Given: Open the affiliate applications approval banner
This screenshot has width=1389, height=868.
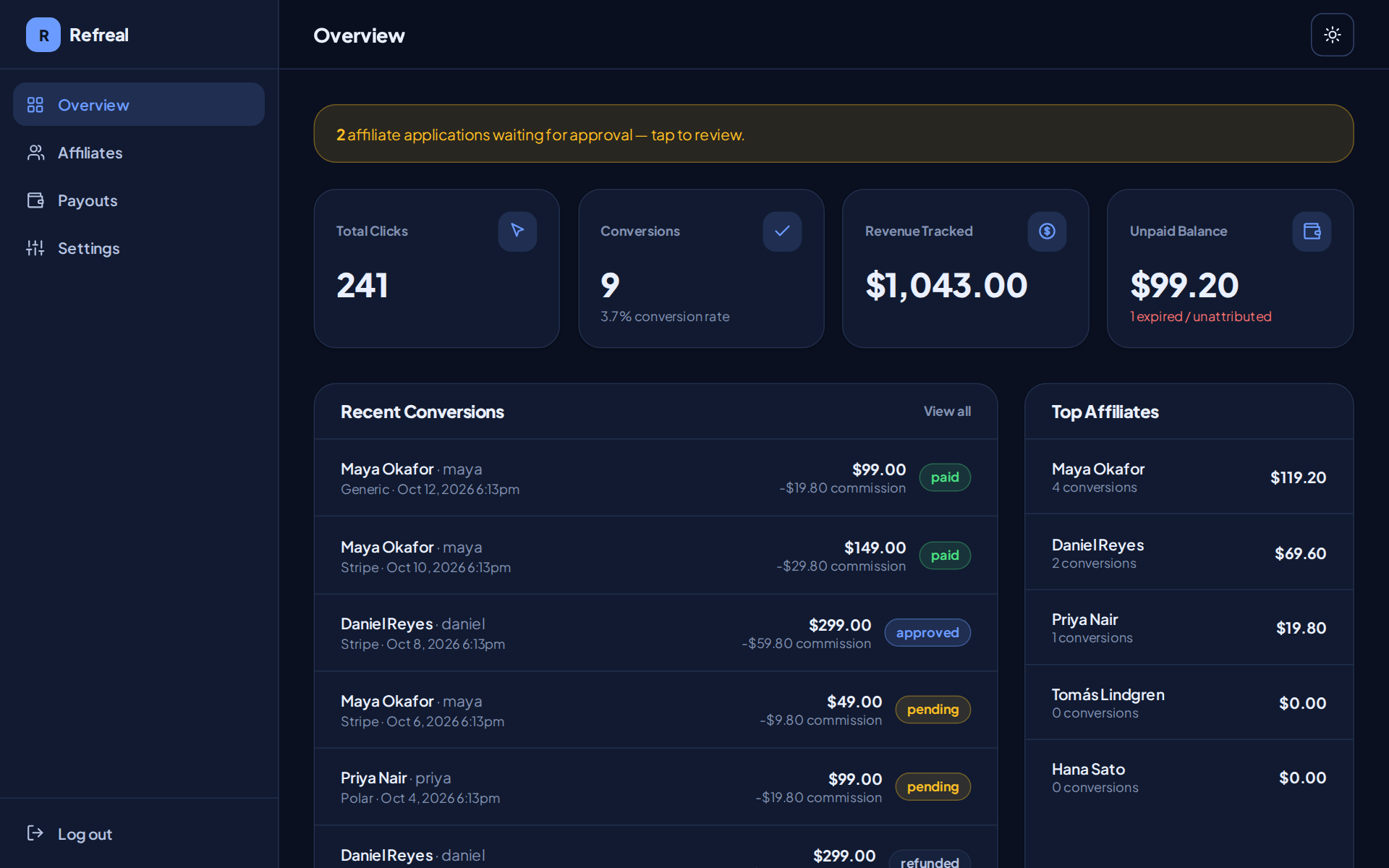Looking at the screenshot, I should click(x=833, y=134).
